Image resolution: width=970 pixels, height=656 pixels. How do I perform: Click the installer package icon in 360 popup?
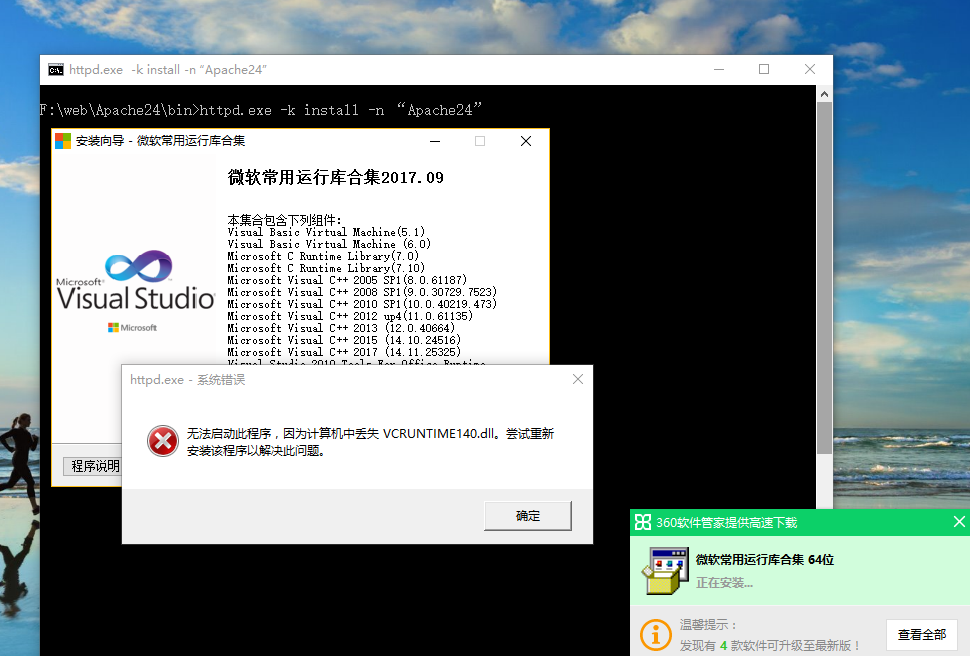click(x=666, y=570)
